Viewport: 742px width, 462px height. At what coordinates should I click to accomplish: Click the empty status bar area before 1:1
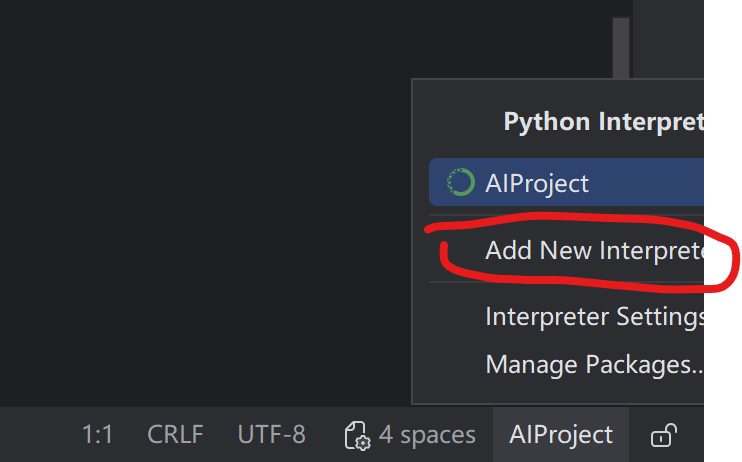point(38,435)
